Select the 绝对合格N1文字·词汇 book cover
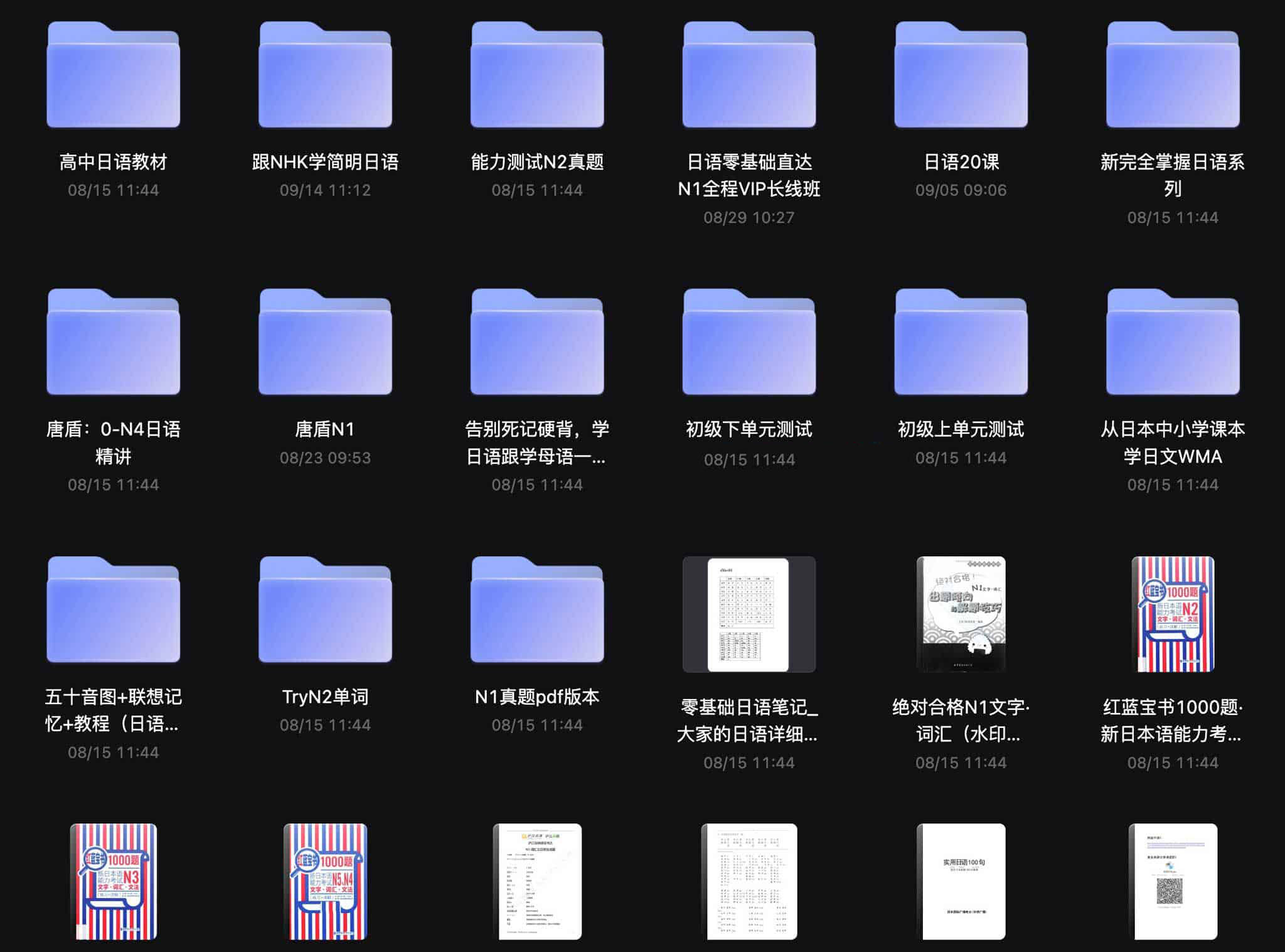 point(961,614)
